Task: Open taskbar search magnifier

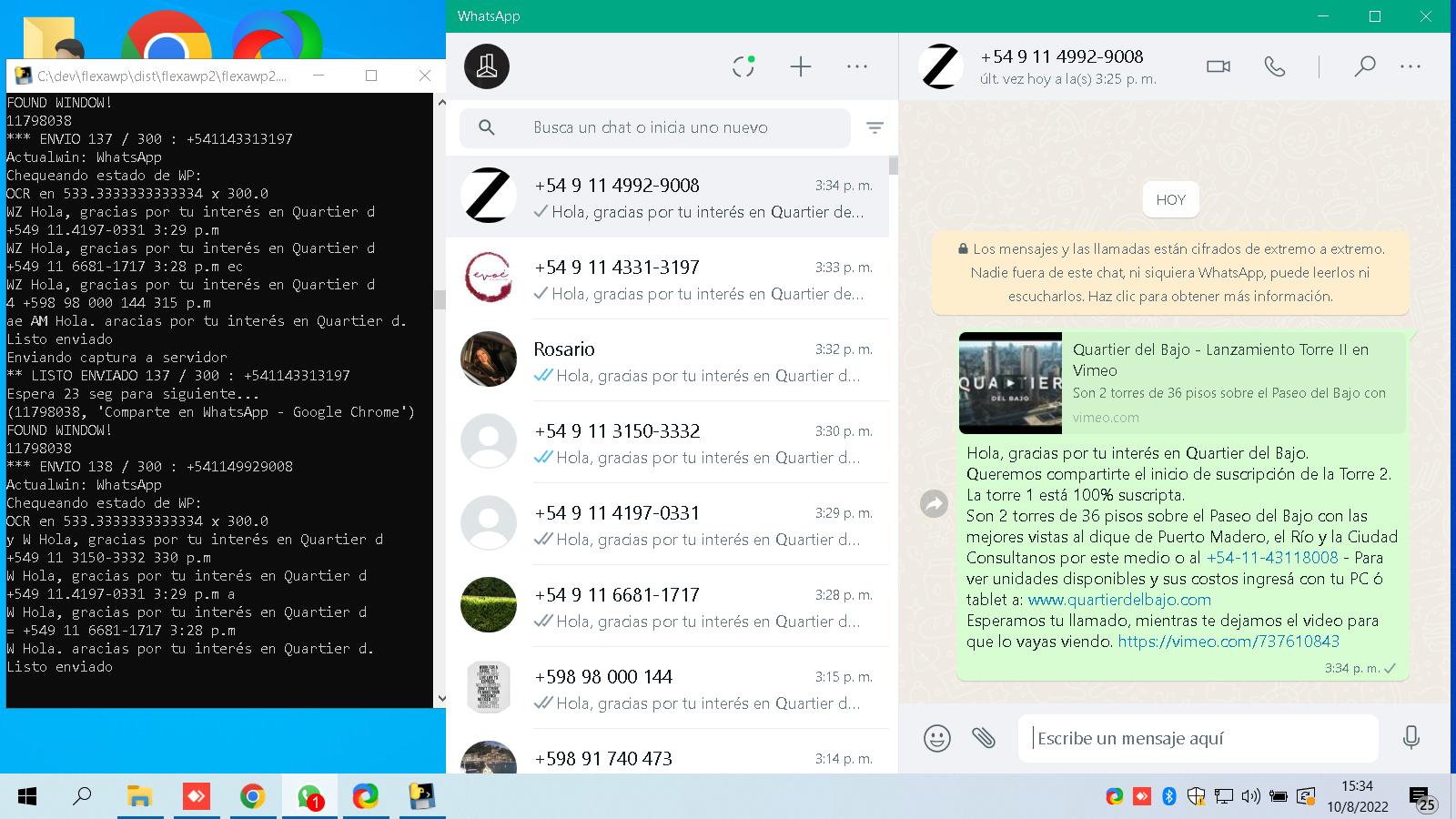Action: 82,797
